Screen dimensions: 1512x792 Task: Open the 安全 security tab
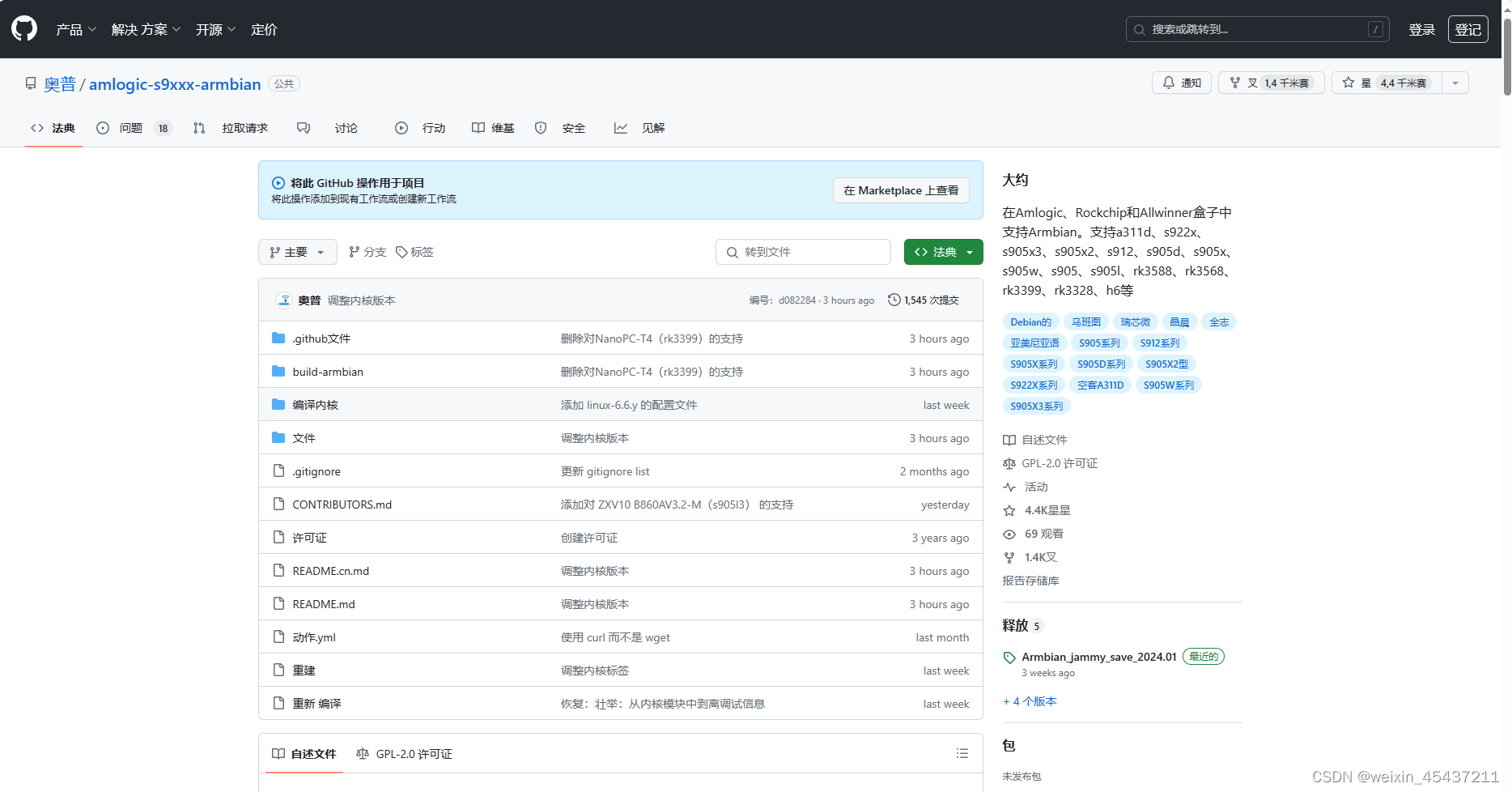point(560,128)
